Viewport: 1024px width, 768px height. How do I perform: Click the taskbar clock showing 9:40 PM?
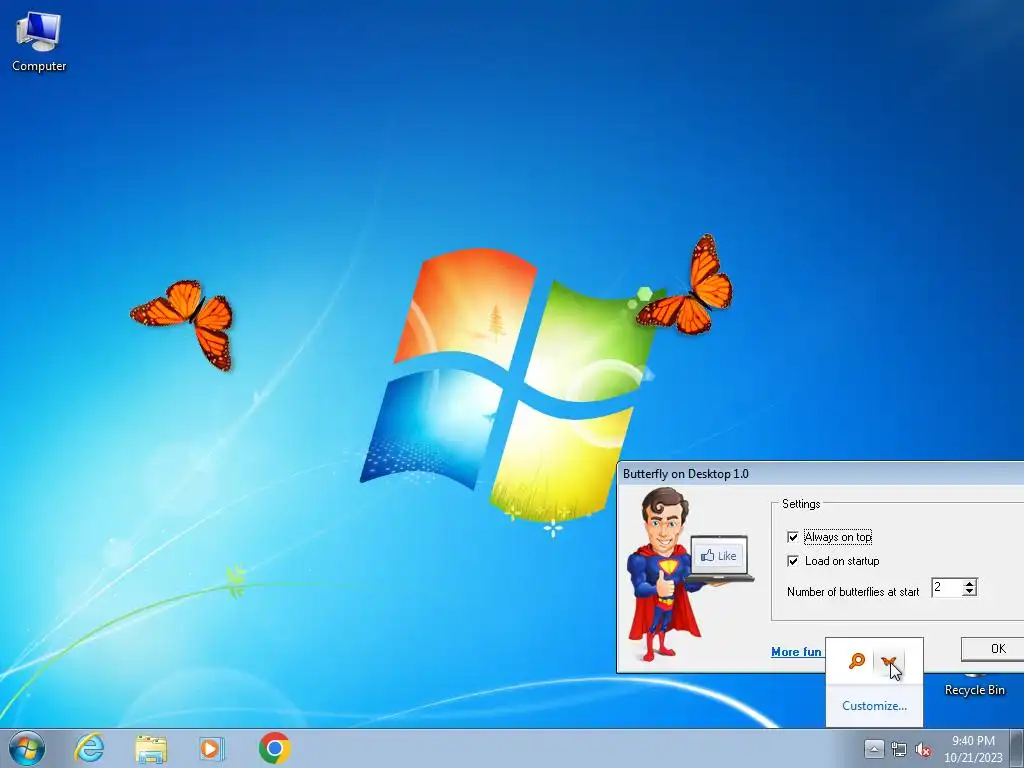tap(973, 749)
